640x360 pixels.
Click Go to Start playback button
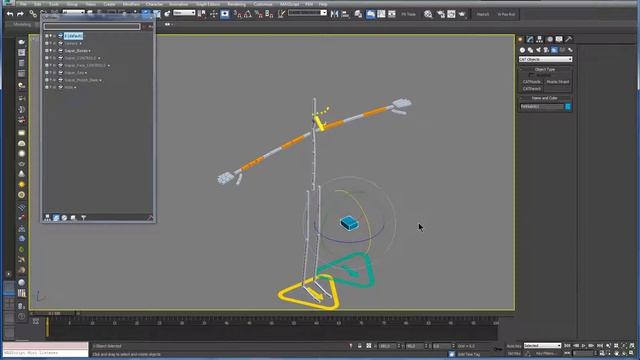coord(567,346)
